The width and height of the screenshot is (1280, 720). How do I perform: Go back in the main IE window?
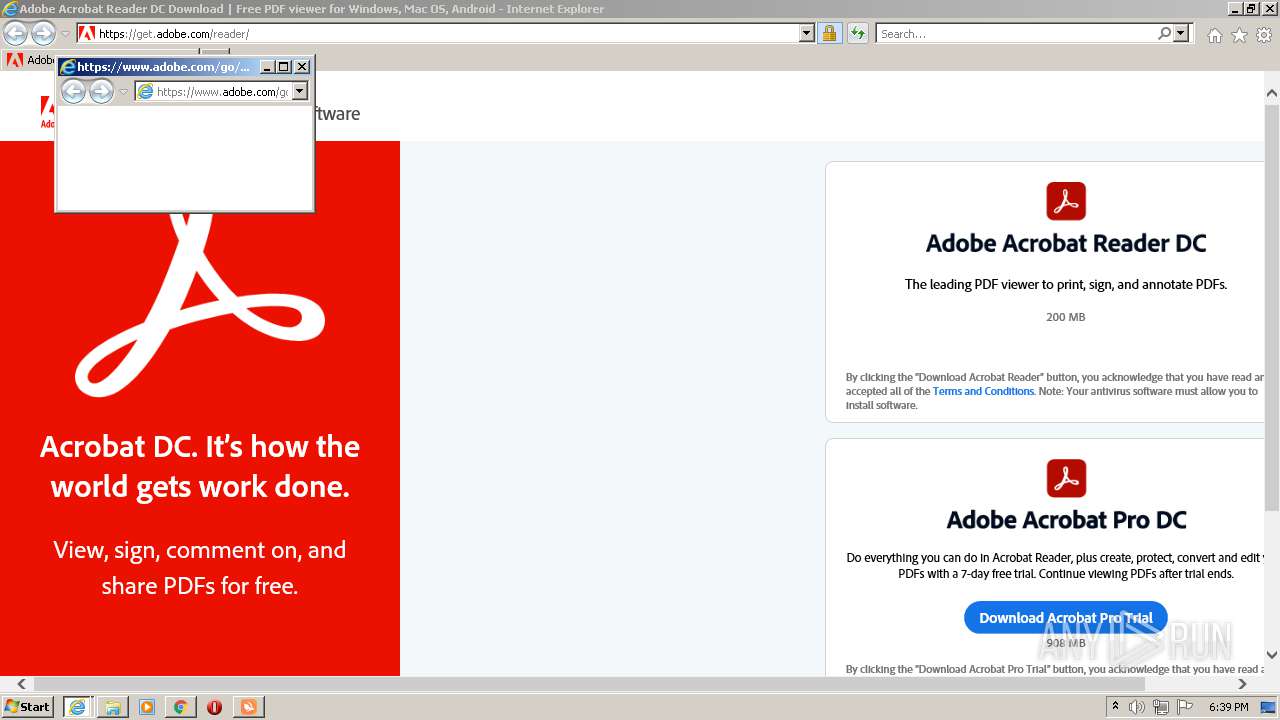pos(15,33)
